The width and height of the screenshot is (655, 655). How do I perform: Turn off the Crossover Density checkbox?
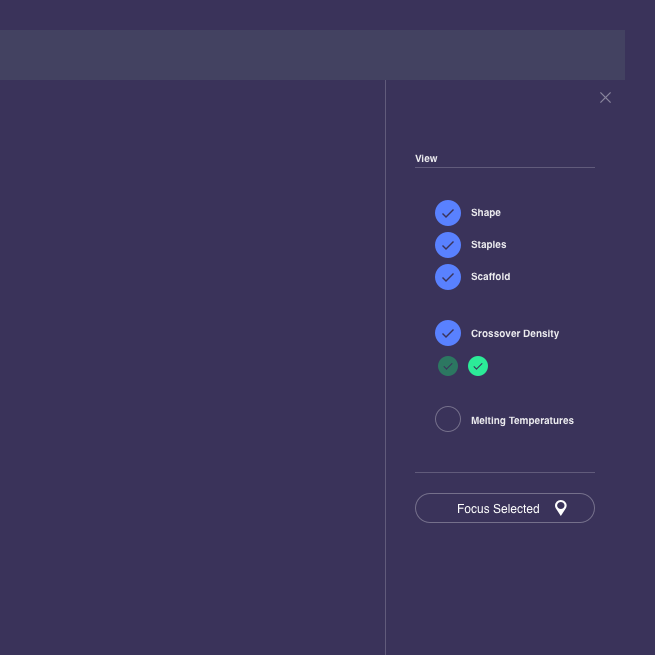point(448,334)
